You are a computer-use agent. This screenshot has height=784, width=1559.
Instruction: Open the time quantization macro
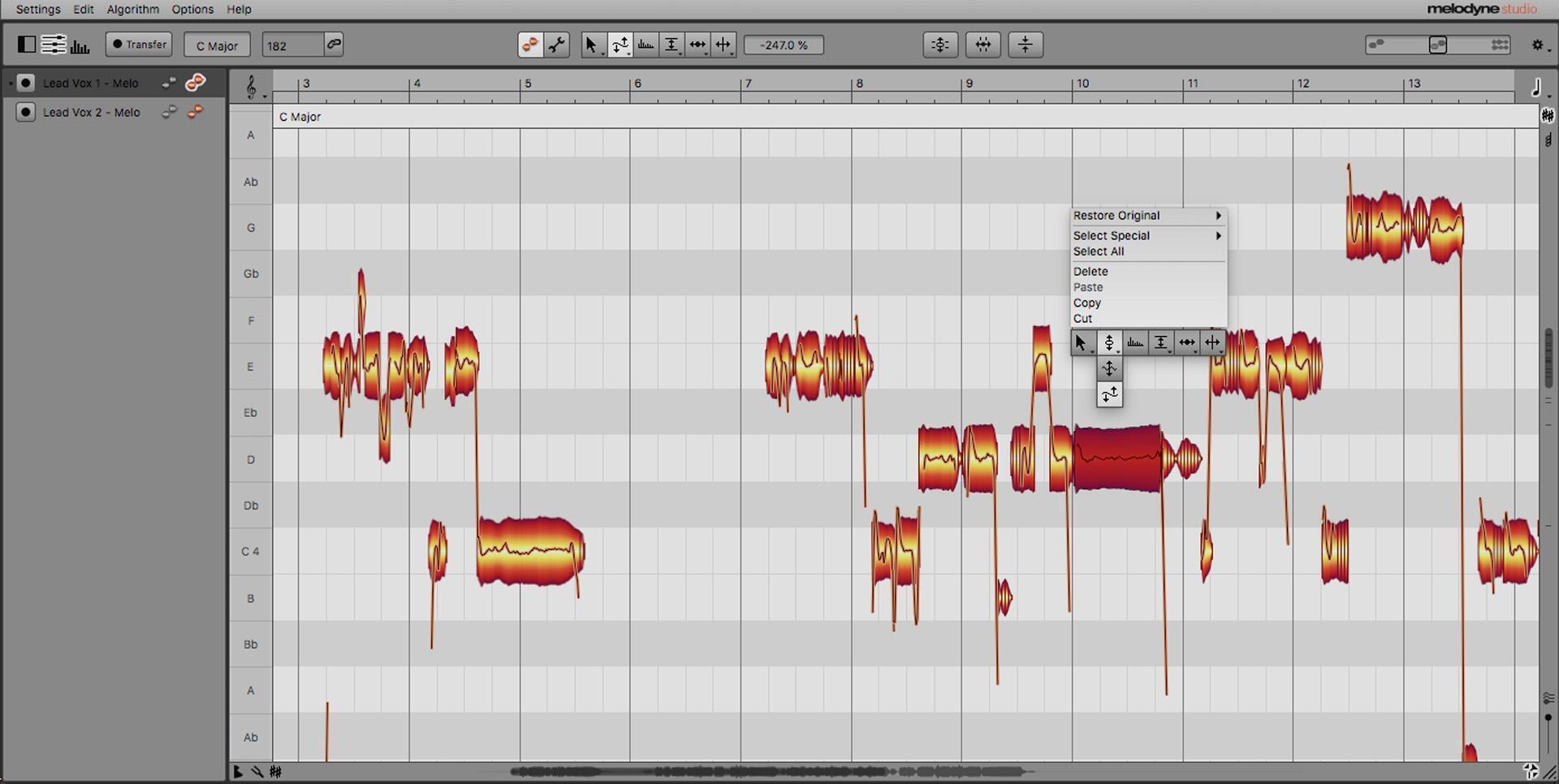(x=982, y=45)
